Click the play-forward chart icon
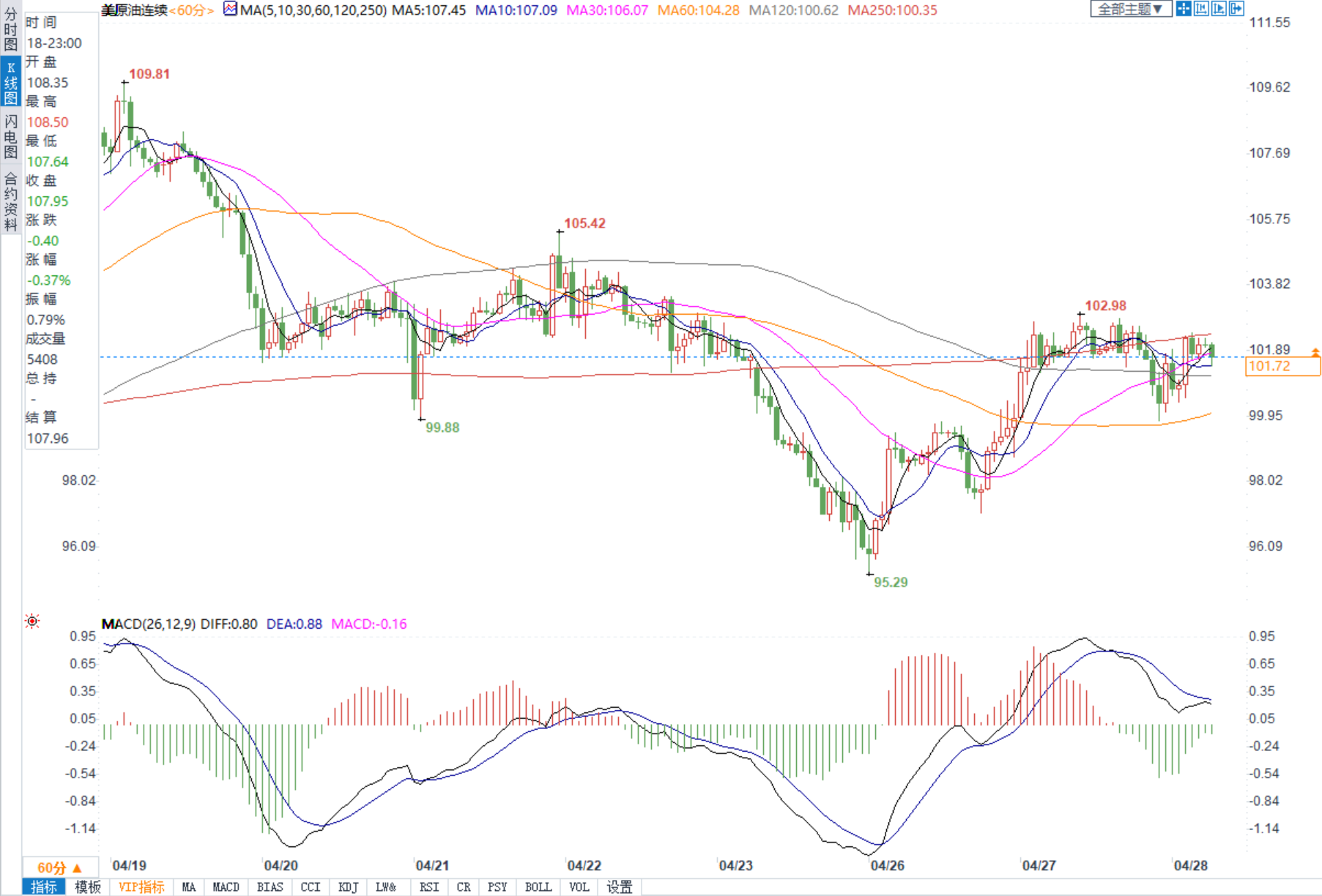Image resolution: width=1322 pixels, height=896 pixels. tap(1219, 9)
